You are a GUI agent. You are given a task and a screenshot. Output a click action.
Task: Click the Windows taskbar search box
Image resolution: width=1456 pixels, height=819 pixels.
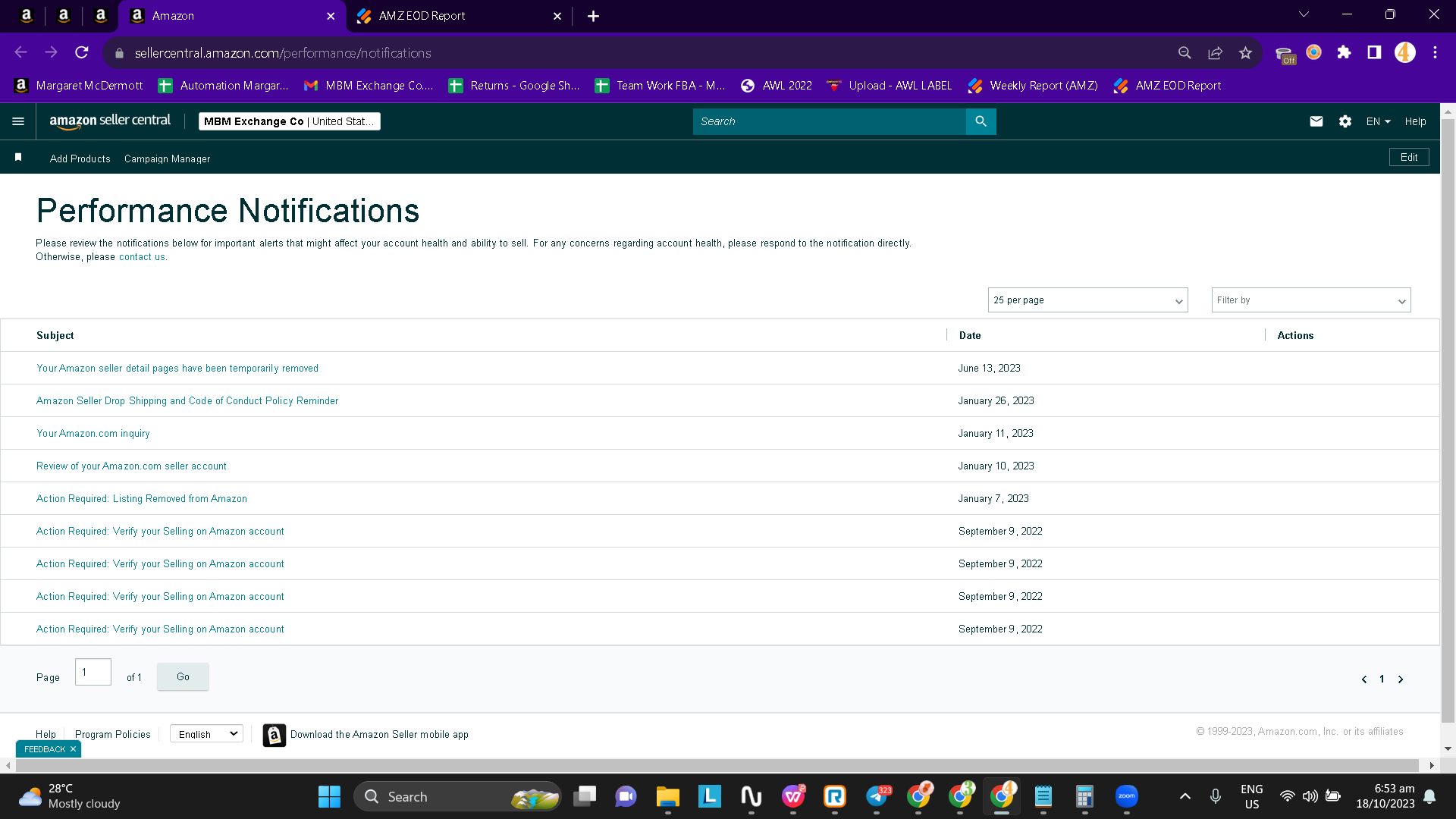(457, 796)
